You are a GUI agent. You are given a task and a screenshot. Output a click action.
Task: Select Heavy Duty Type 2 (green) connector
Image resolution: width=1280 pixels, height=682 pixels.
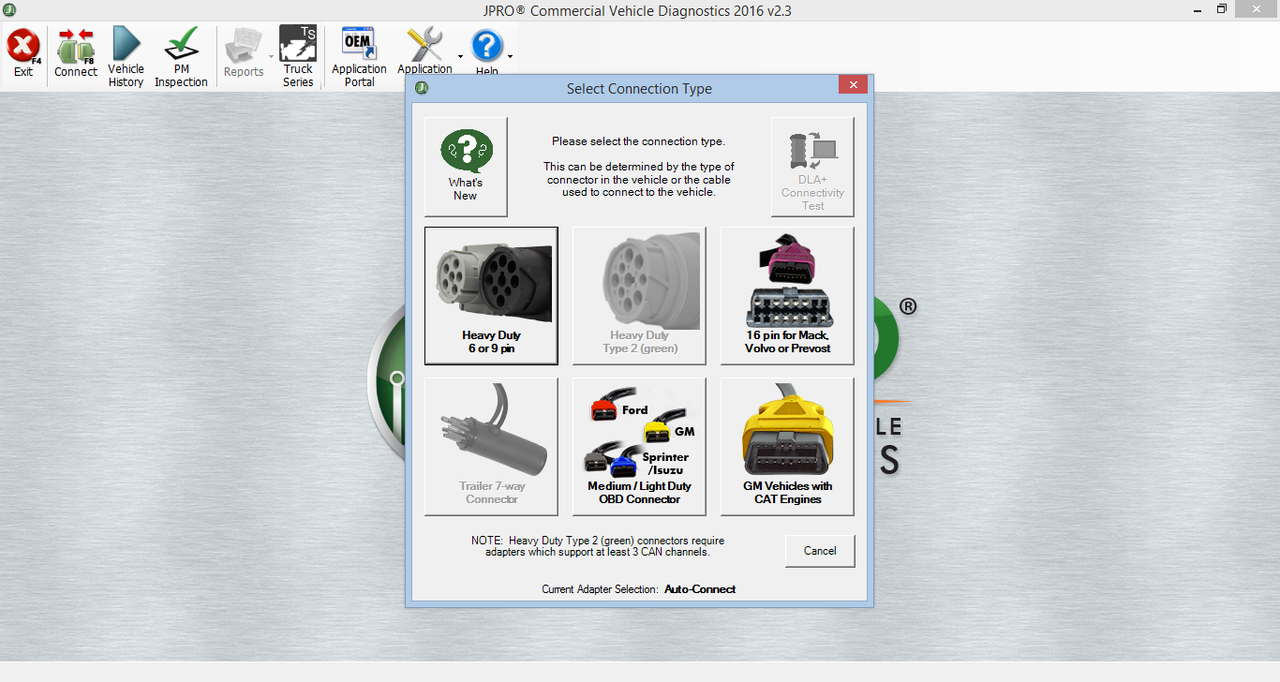point(639,295)
